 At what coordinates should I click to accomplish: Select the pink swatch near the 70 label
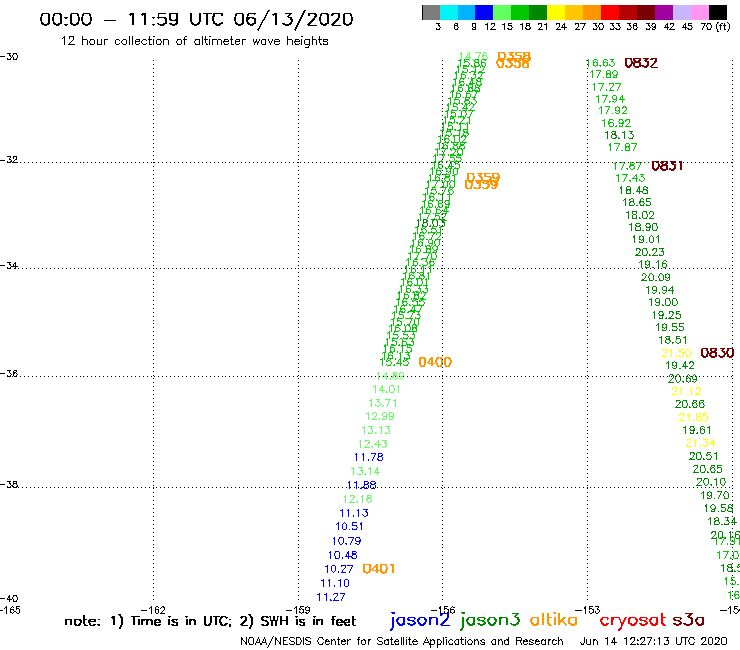[699, 12]
